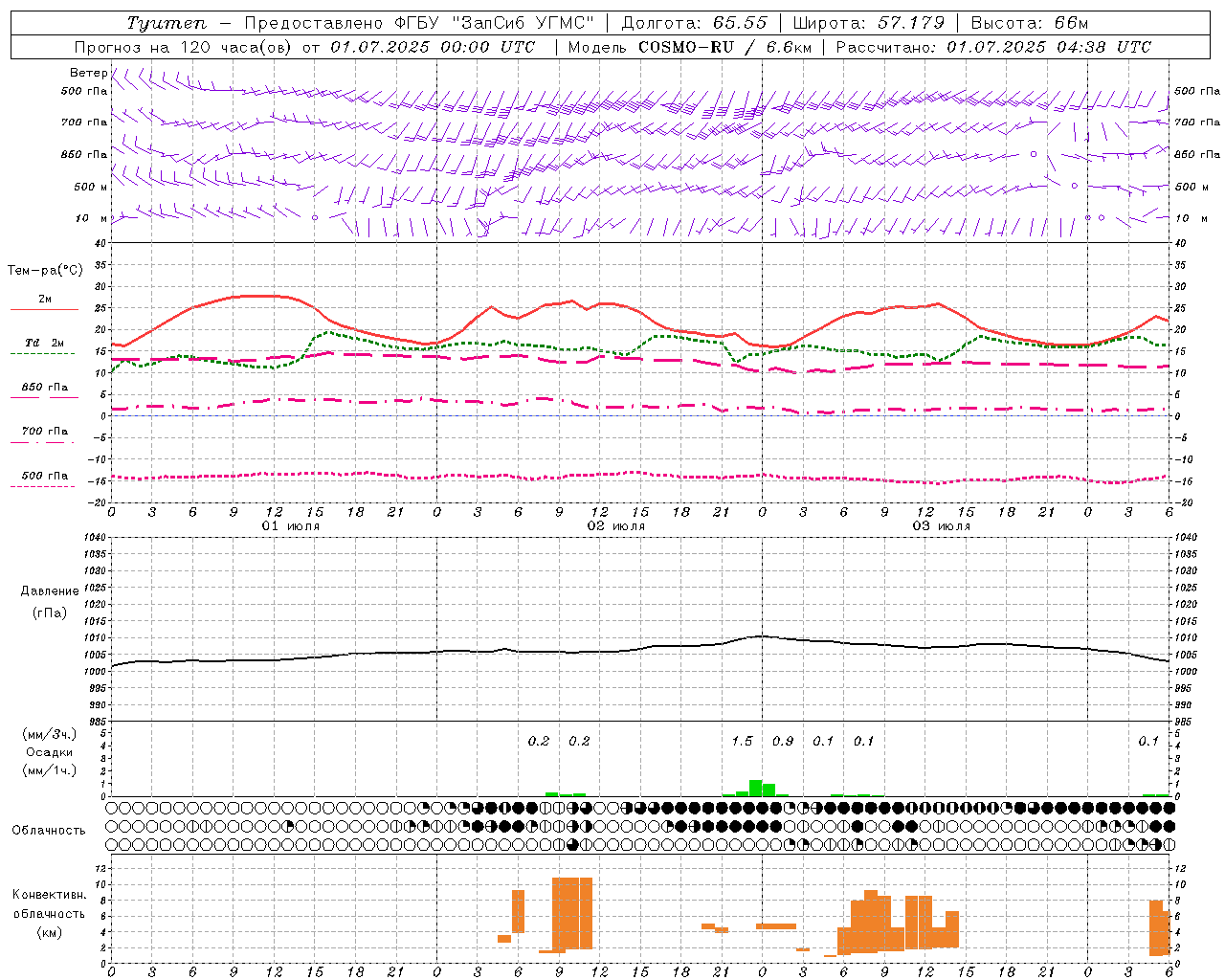Click the 'Ветер' wind panel label

[x=88, y=73]
